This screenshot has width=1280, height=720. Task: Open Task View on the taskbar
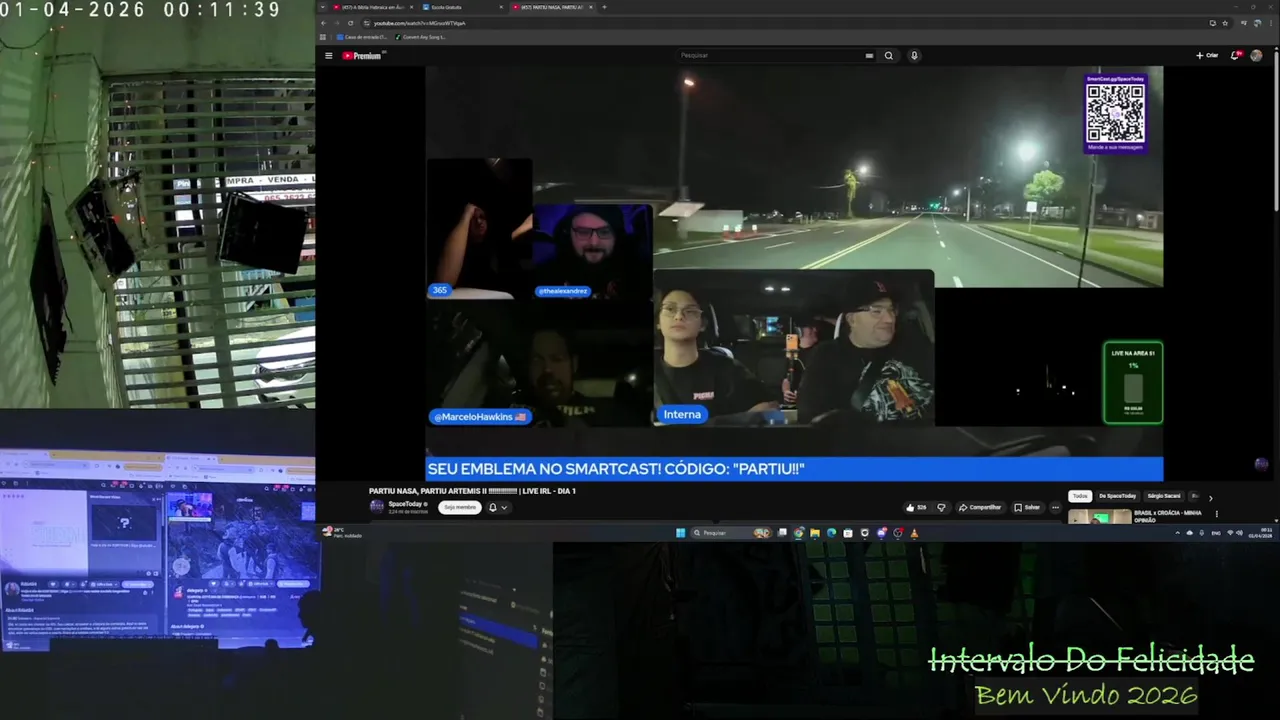(x=782, y=533)
